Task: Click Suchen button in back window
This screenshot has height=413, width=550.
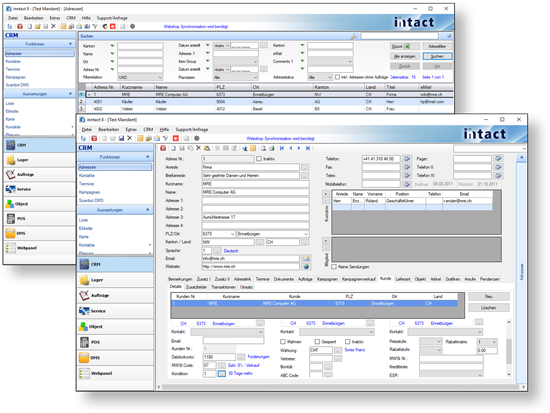Action: pyautogui.click(x=437, y=56)
